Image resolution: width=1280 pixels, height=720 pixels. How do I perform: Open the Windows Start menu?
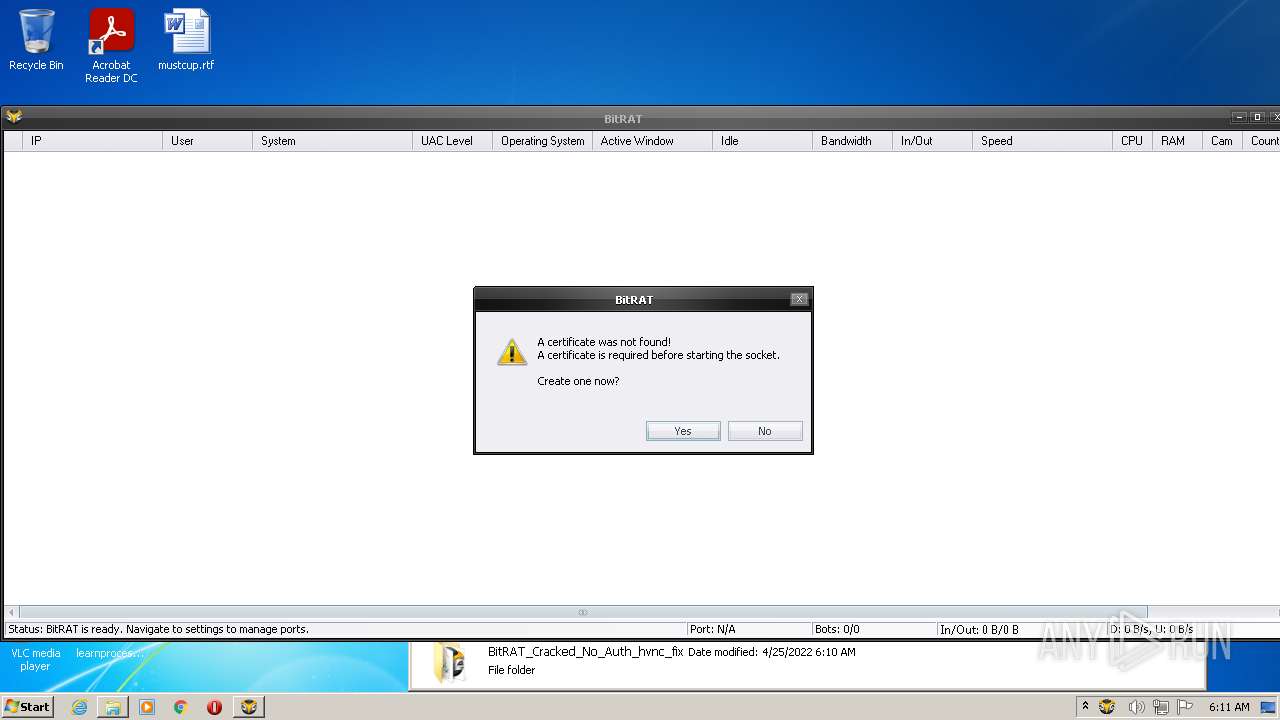(27, 706)
